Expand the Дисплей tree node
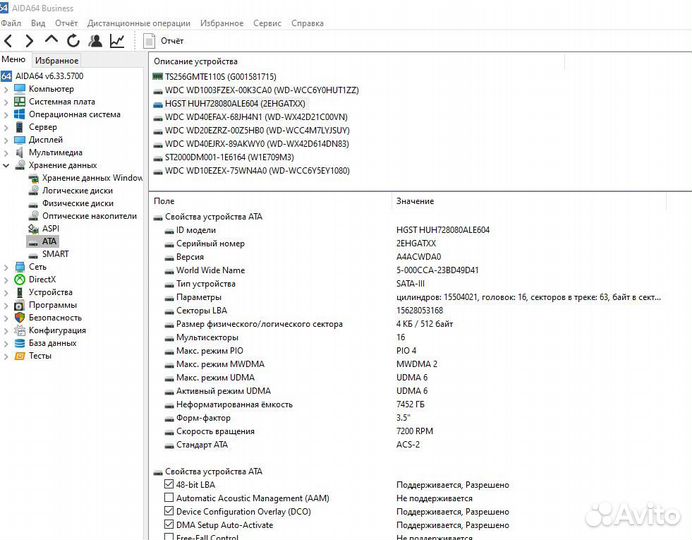Screen dimensions: 692x540 coord(6,141)
